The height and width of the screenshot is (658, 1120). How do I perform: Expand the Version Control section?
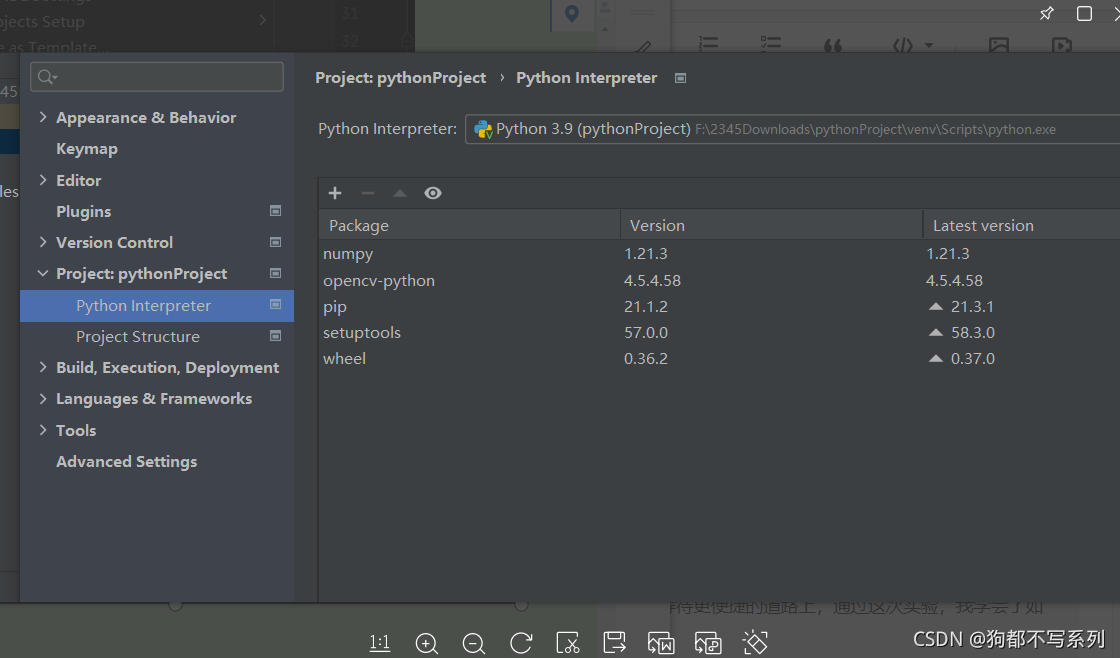[x=43, y=242]
